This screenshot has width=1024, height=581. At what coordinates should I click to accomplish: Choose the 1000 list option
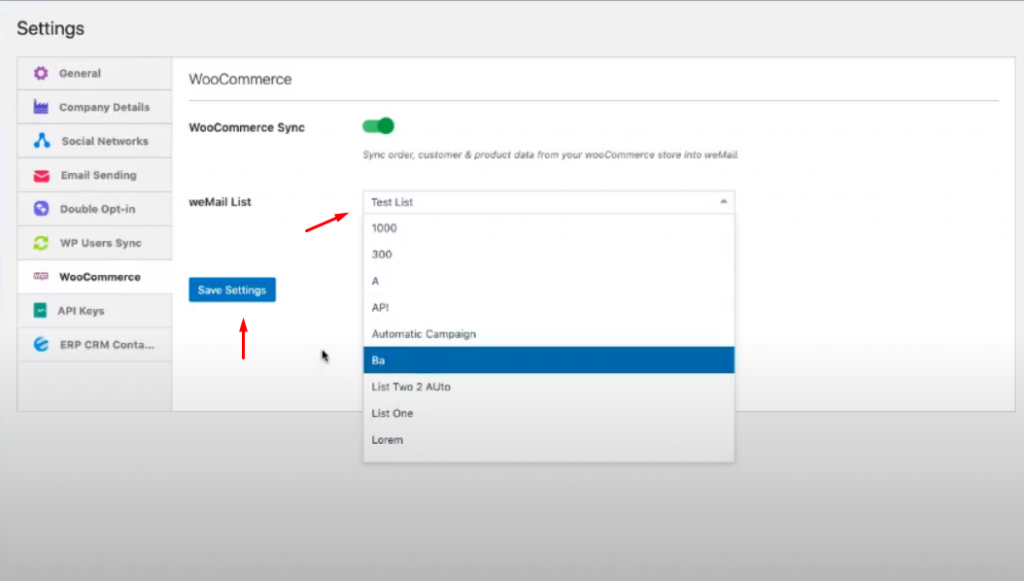pos(549,228)
